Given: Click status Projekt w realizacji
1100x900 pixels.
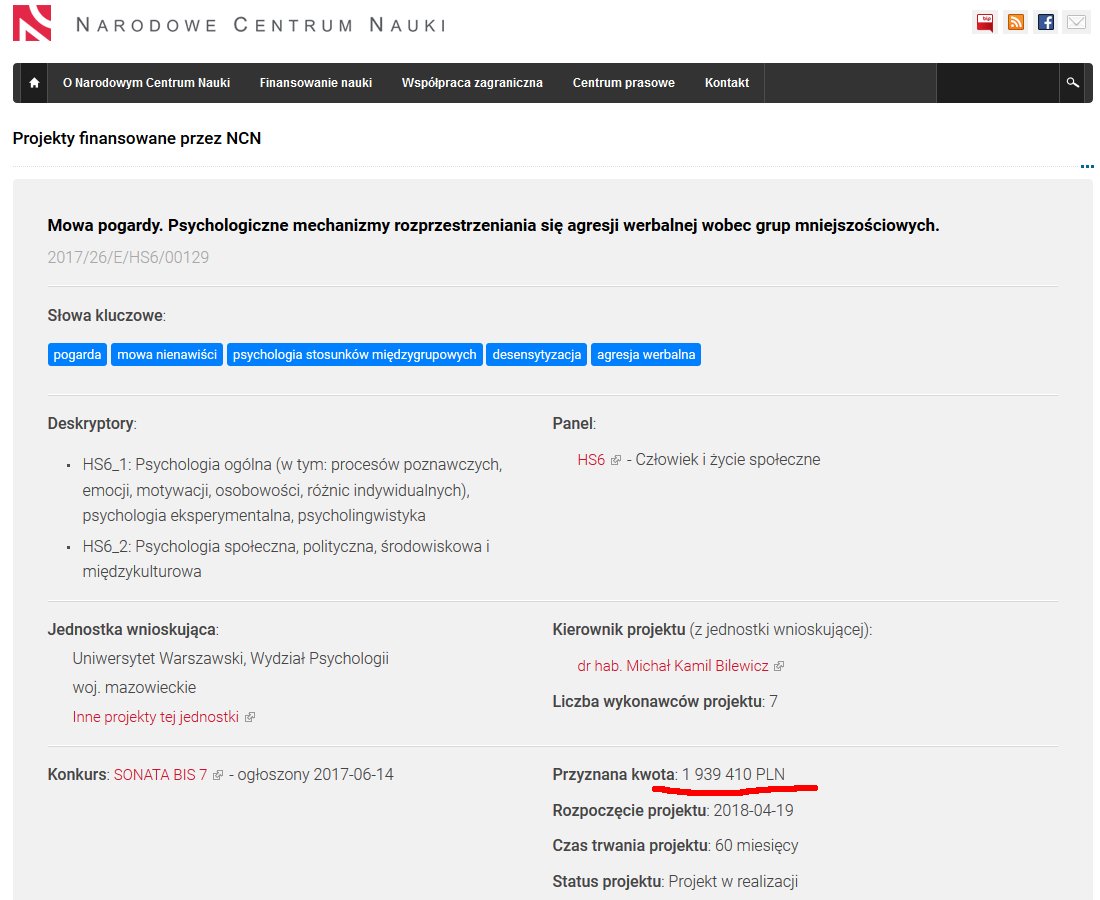Looking at the screenshot, I should point(733,881).
